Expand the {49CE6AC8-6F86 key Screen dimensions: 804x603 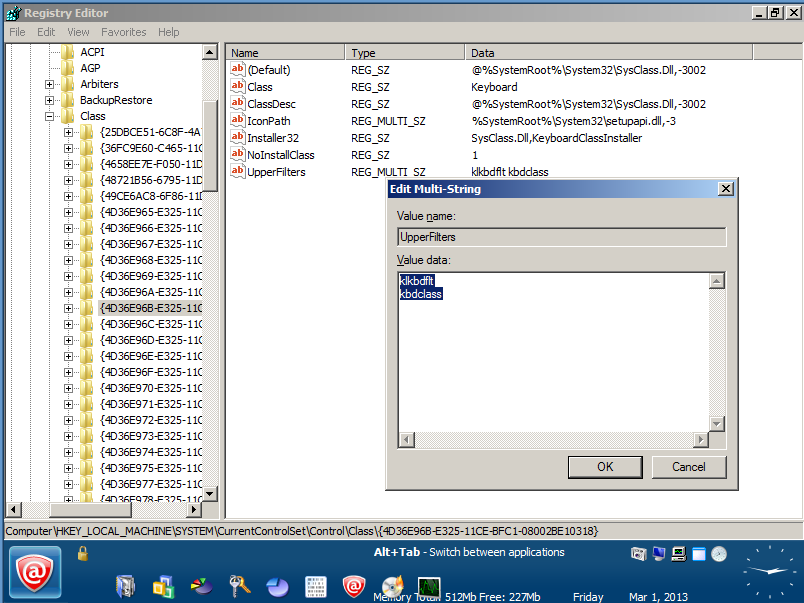point(68,196)
